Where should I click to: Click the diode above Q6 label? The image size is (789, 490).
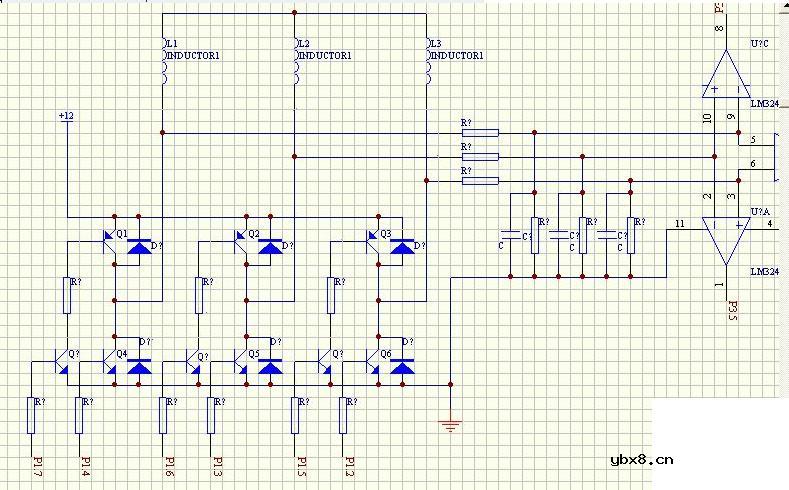pos(403,368)
